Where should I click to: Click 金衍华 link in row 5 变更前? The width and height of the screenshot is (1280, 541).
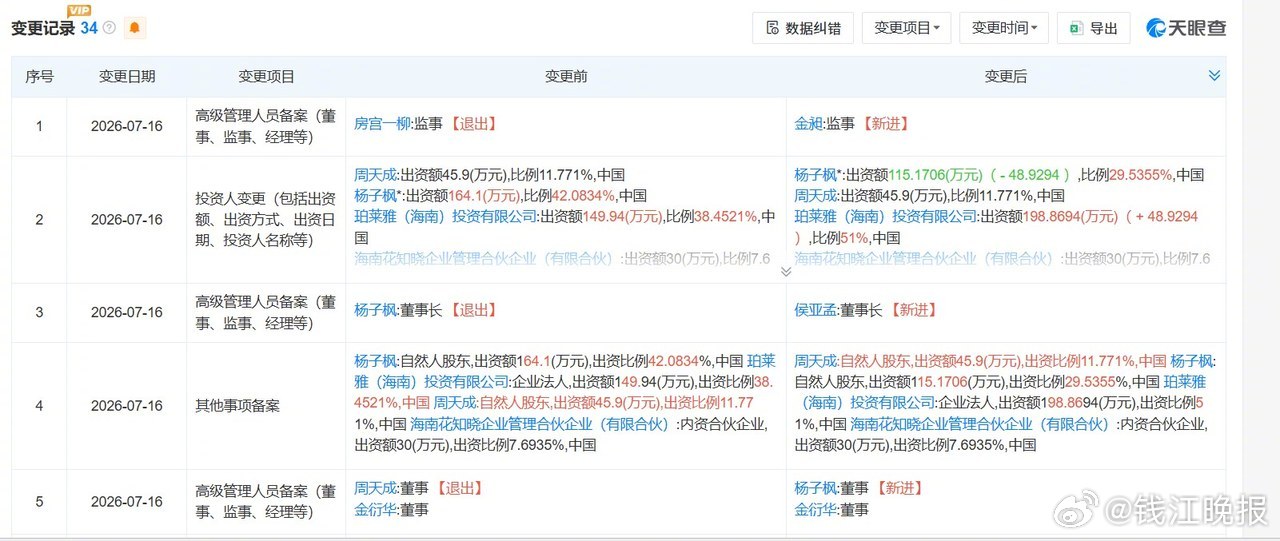click(376, 509)
